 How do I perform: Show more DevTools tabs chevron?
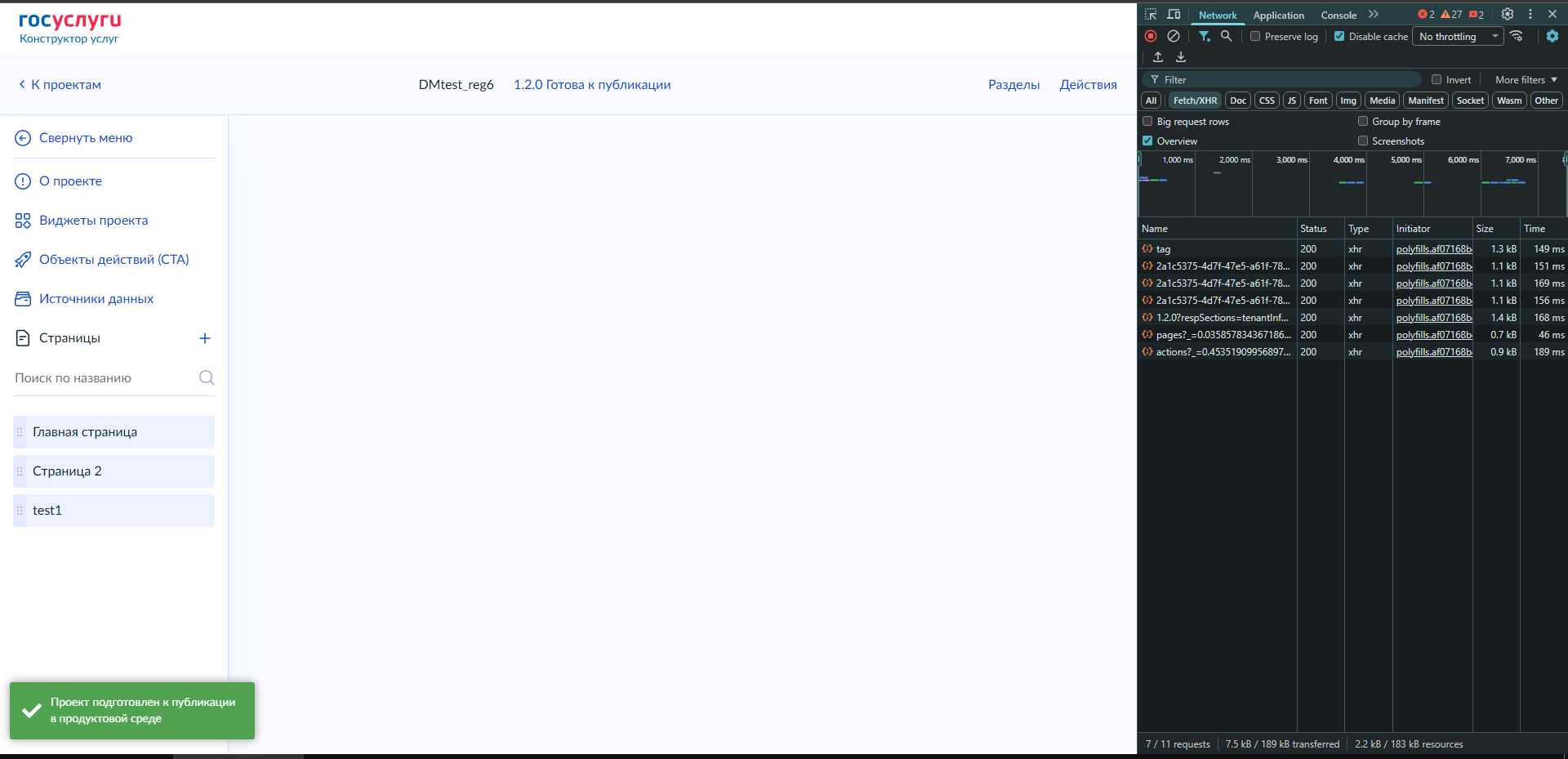tap(1374, 15)
